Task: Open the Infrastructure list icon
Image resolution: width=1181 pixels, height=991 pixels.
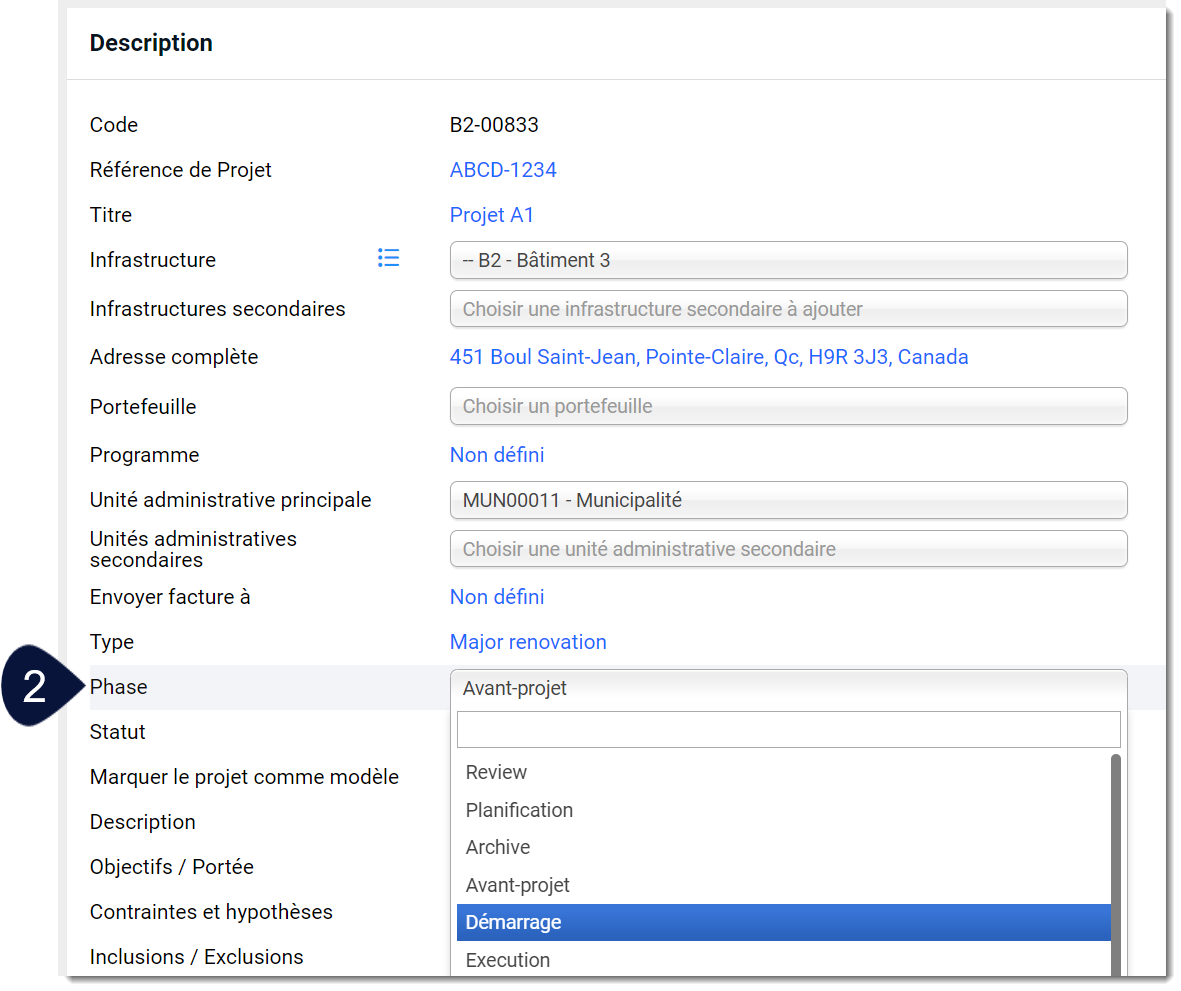Action: point(388,258)
